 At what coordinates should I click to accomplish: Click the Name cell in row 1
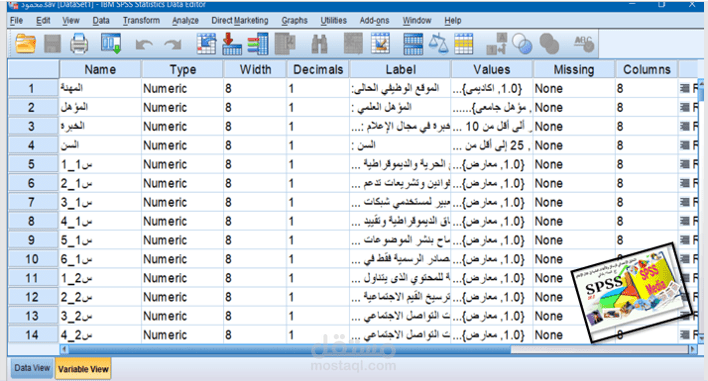100,88
